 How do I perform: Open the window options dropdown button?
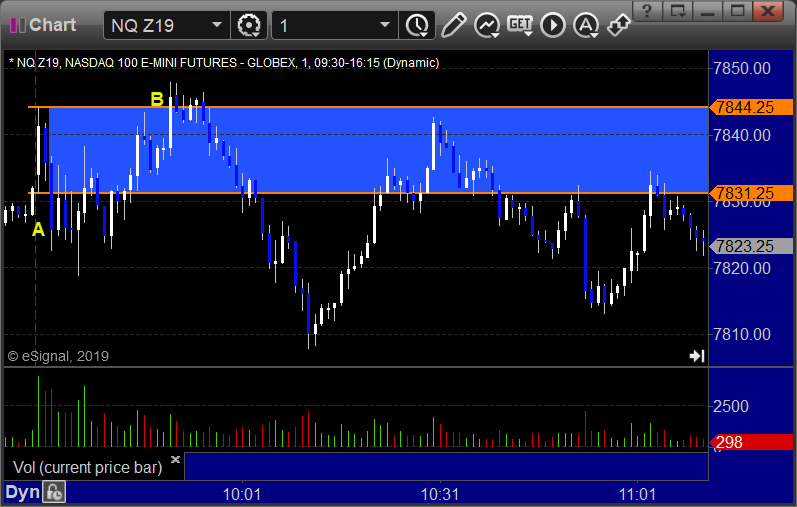pos(678,11)
